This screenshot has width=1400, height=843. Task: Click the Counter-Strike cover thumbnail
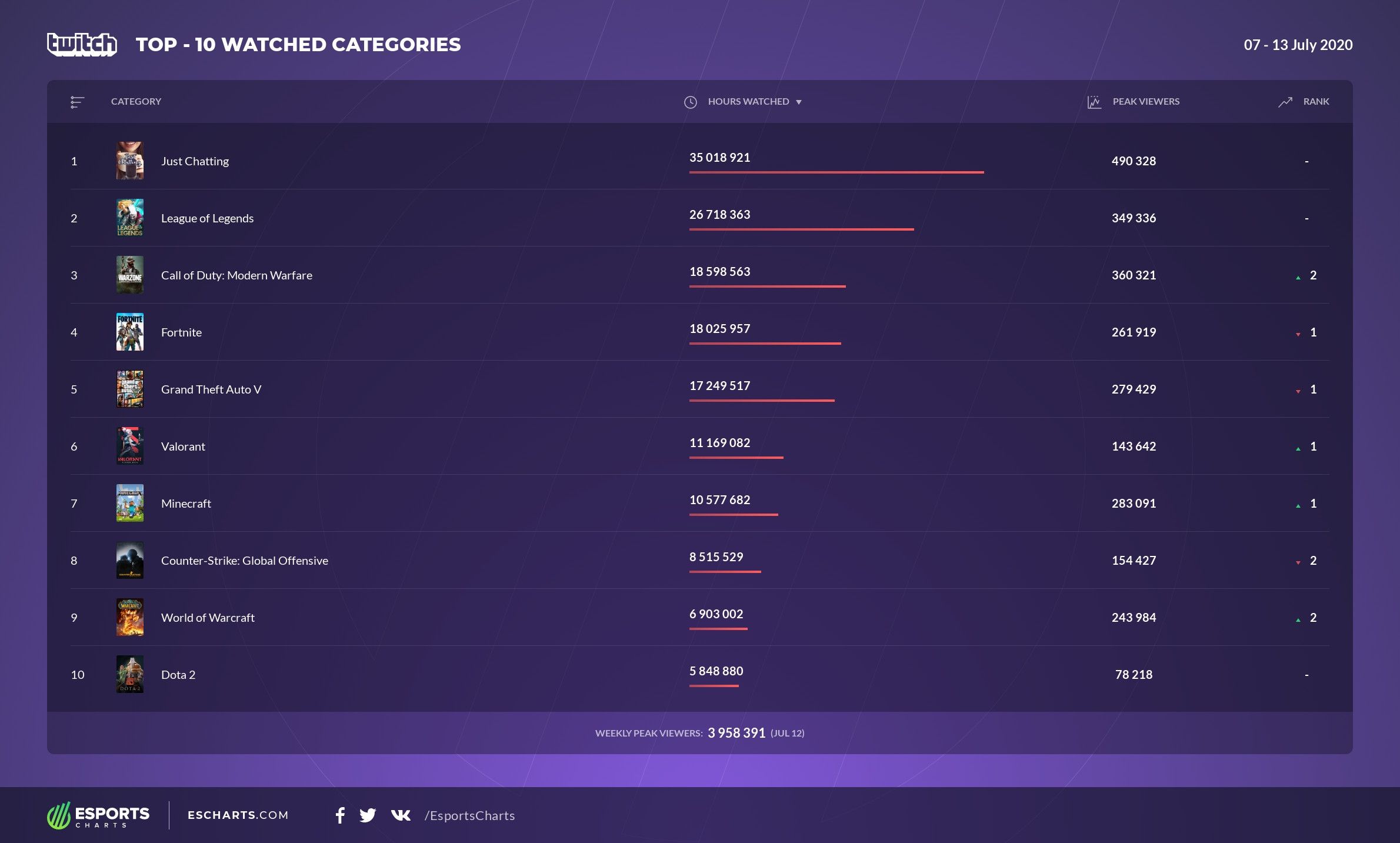130,560
